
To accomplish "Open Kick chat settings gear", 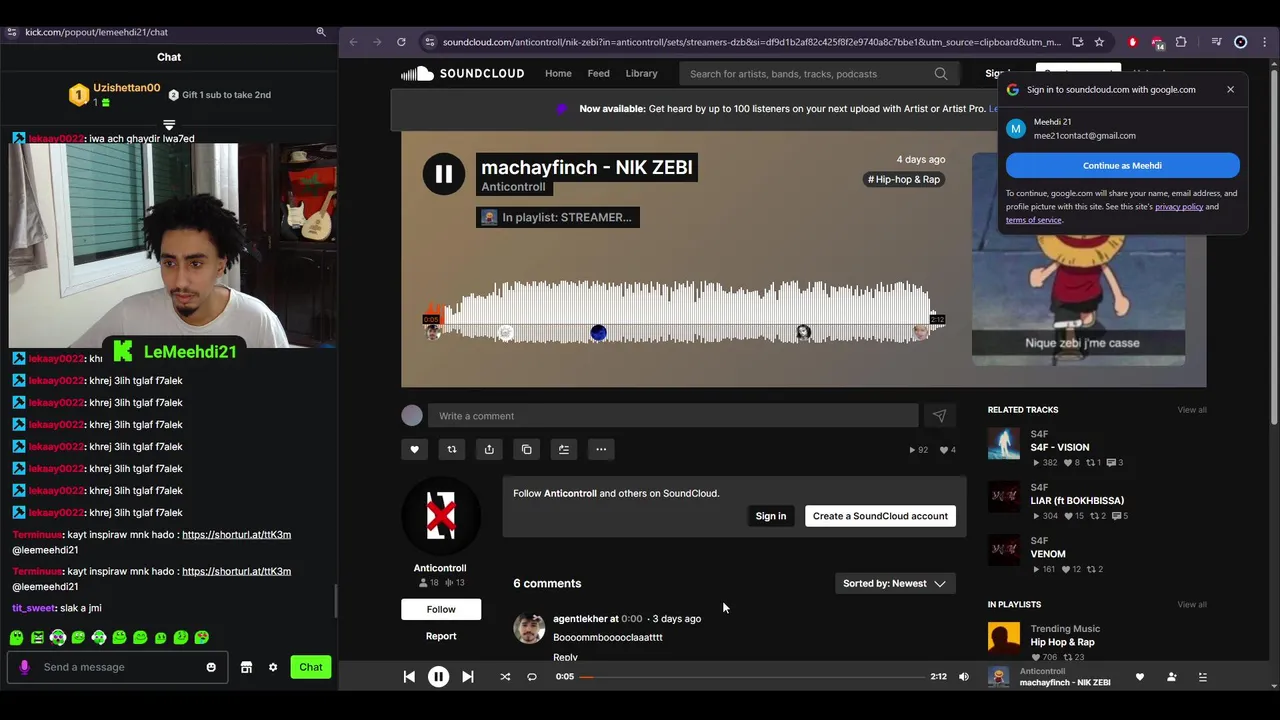I will pyautogui.click(x=273, y=667).
